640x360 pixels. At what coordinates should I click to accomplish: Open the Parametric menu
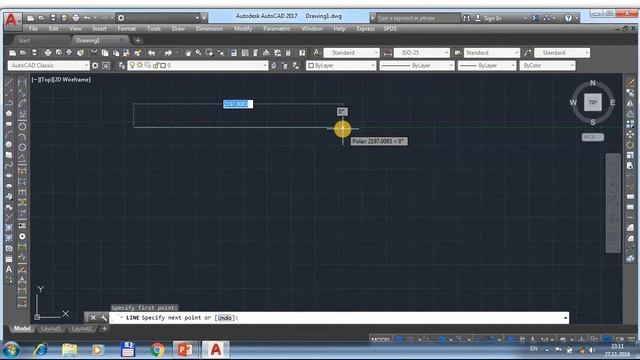[276, 29]
